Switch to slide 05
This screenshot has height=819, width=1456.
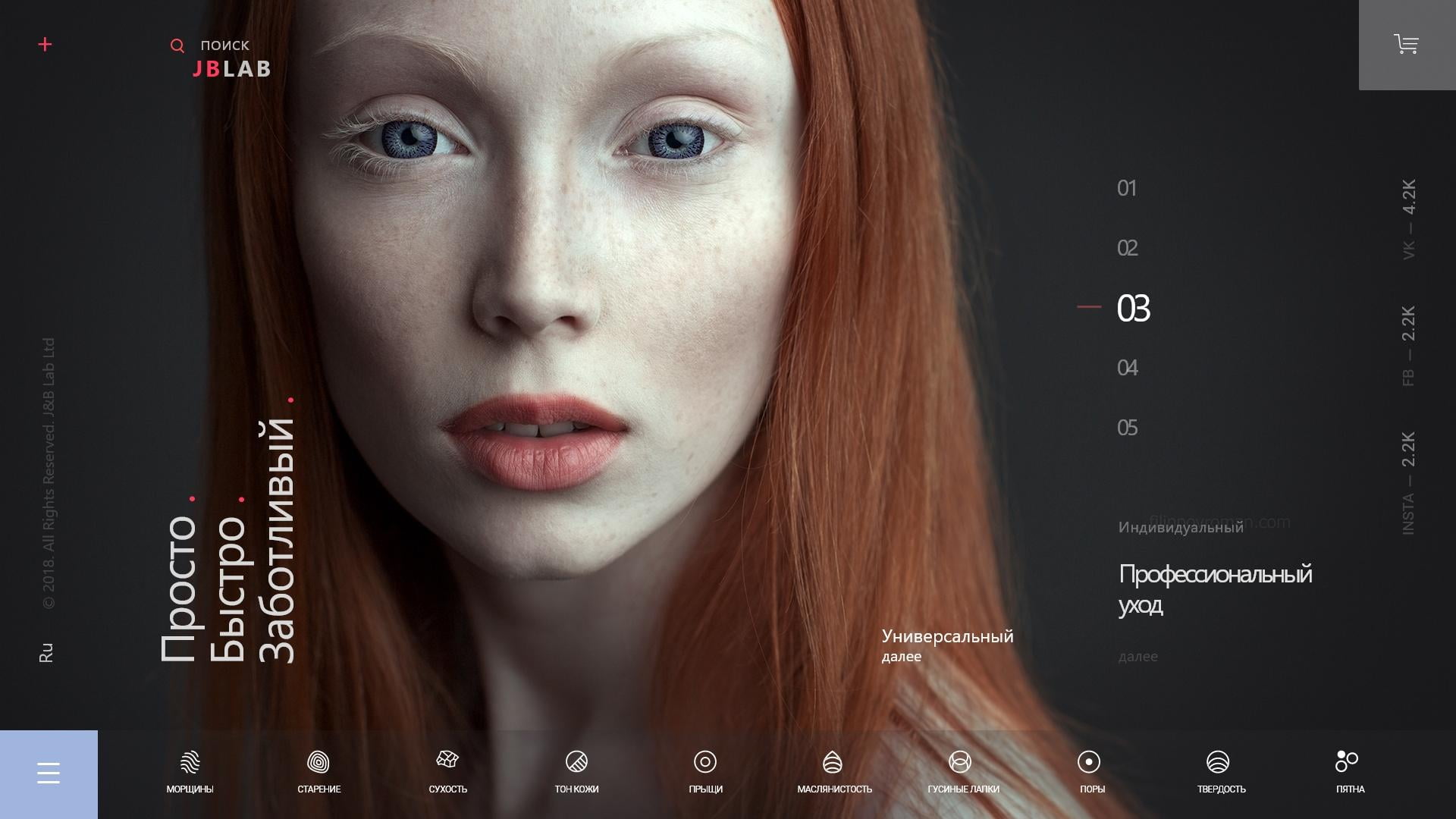click(x=1127, y=428)
